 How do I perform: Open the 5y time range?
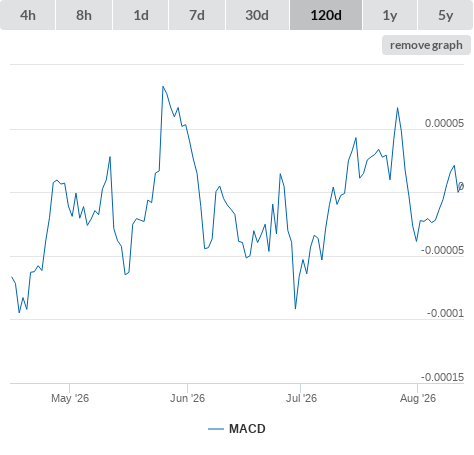point(446,15)
